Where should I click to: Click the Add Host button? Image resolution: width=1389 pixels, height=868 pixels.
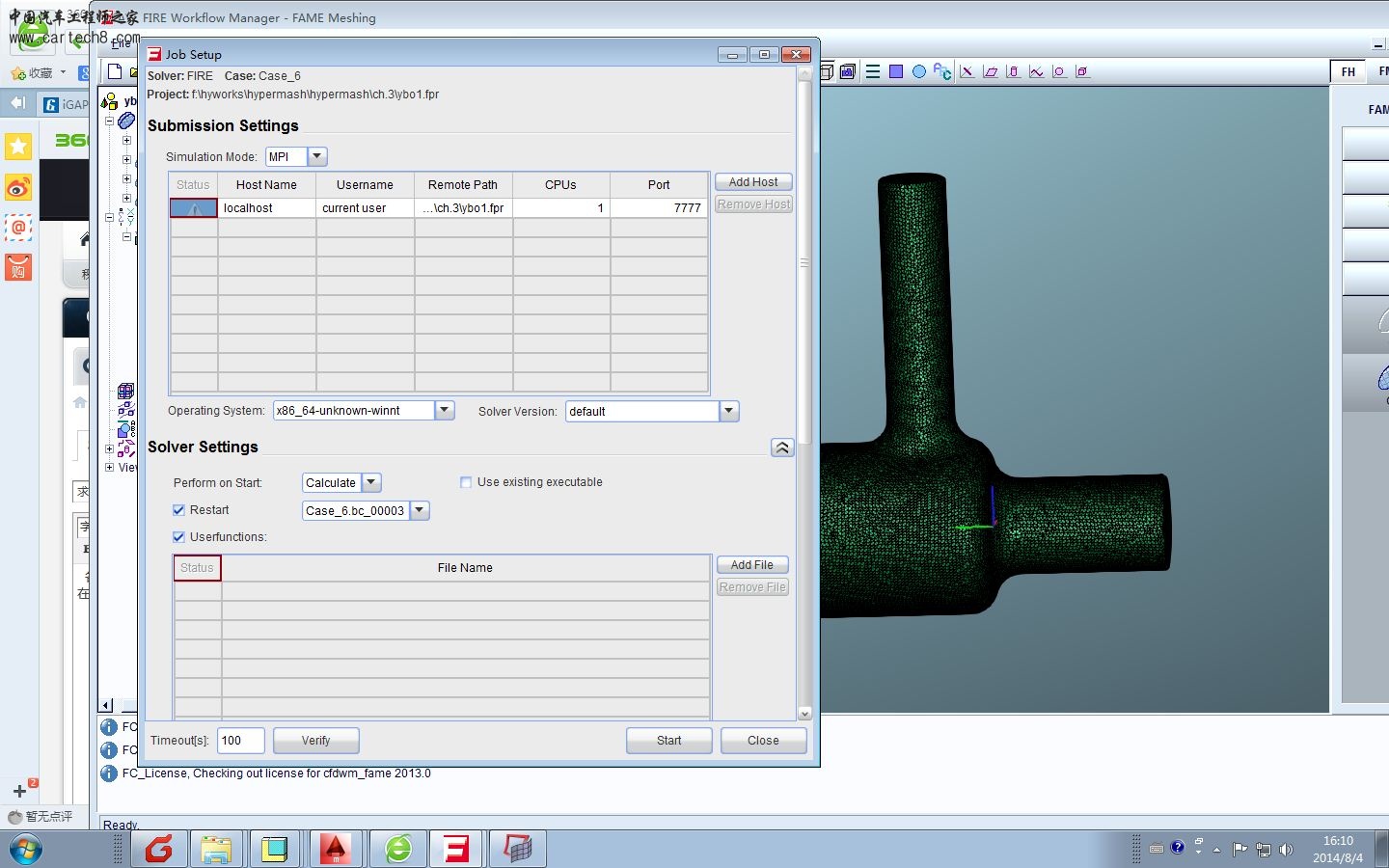click(x=753, y=182)
